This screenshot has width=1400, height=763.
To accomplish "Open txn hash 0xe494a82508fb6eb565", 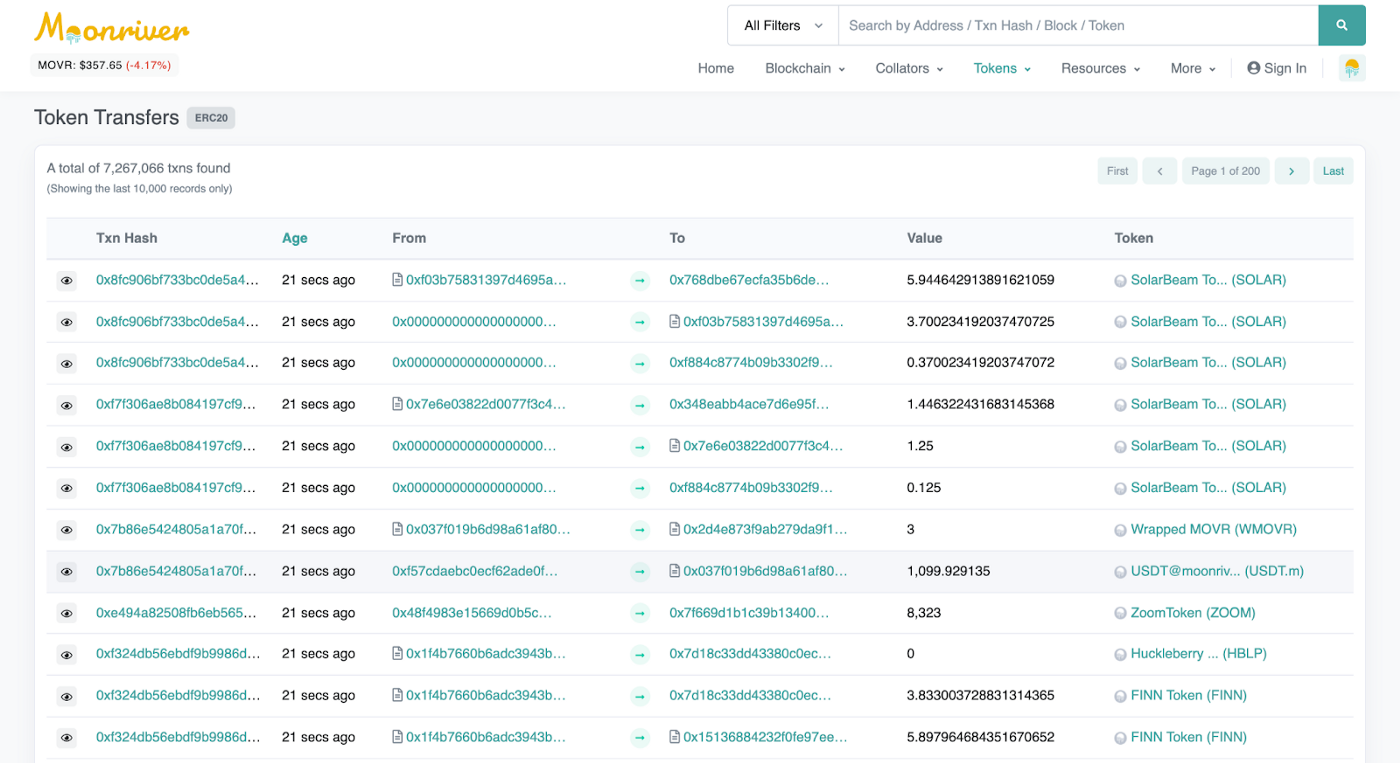I will (176, 612).
